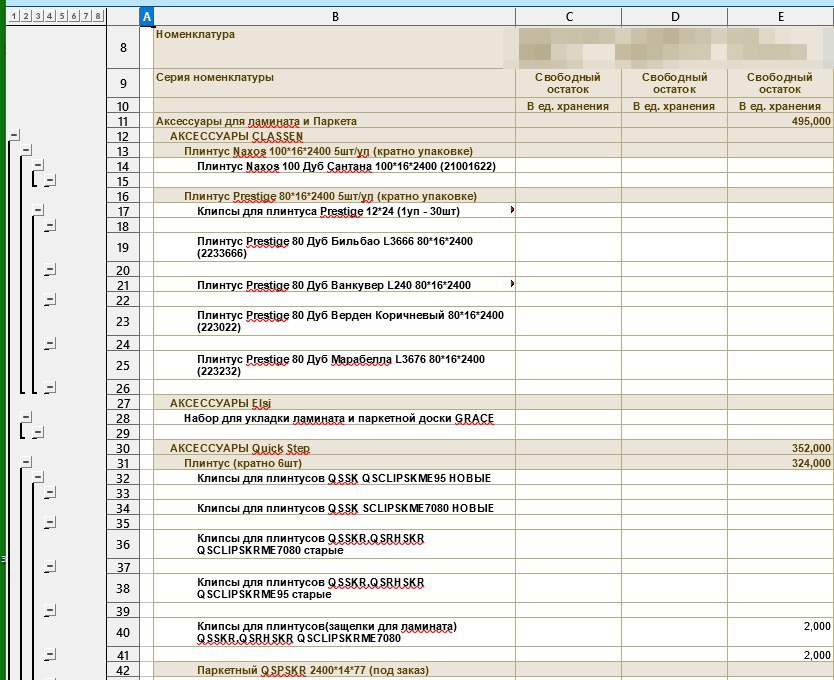Select 'Набор для укладки ламината' GRACE cell
This screenshot has height=680, width=834.
pyautogui.click(x=335, y=418)
